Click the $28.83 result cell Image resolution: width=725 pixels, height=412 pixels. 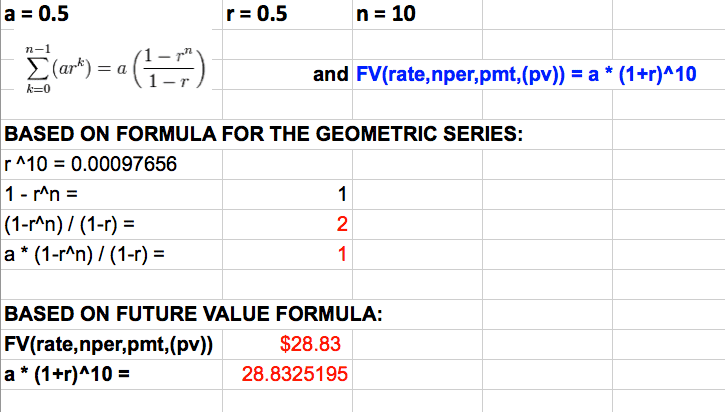[311, 345]
